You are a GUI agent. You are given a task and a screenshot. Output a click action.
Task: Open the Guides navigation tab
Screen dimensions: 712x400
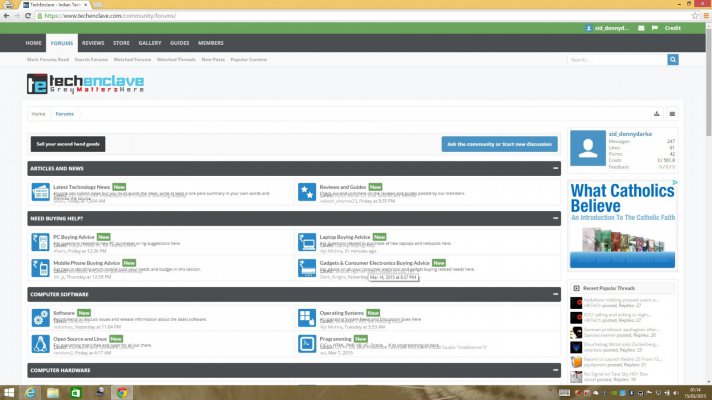(x=179, y=43)
